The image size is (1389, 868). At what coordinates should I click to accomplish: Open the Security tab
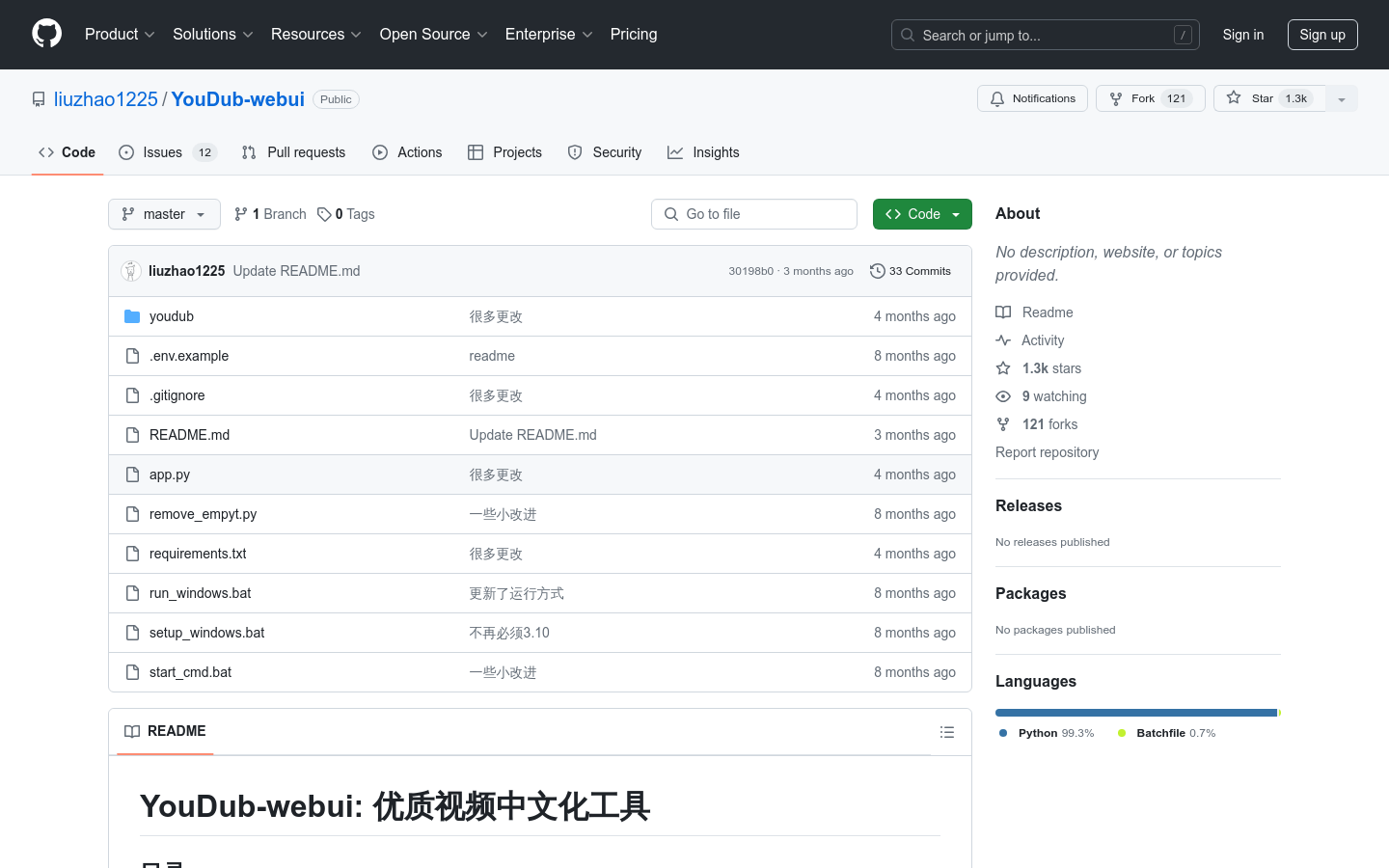[x=605, y=152]
